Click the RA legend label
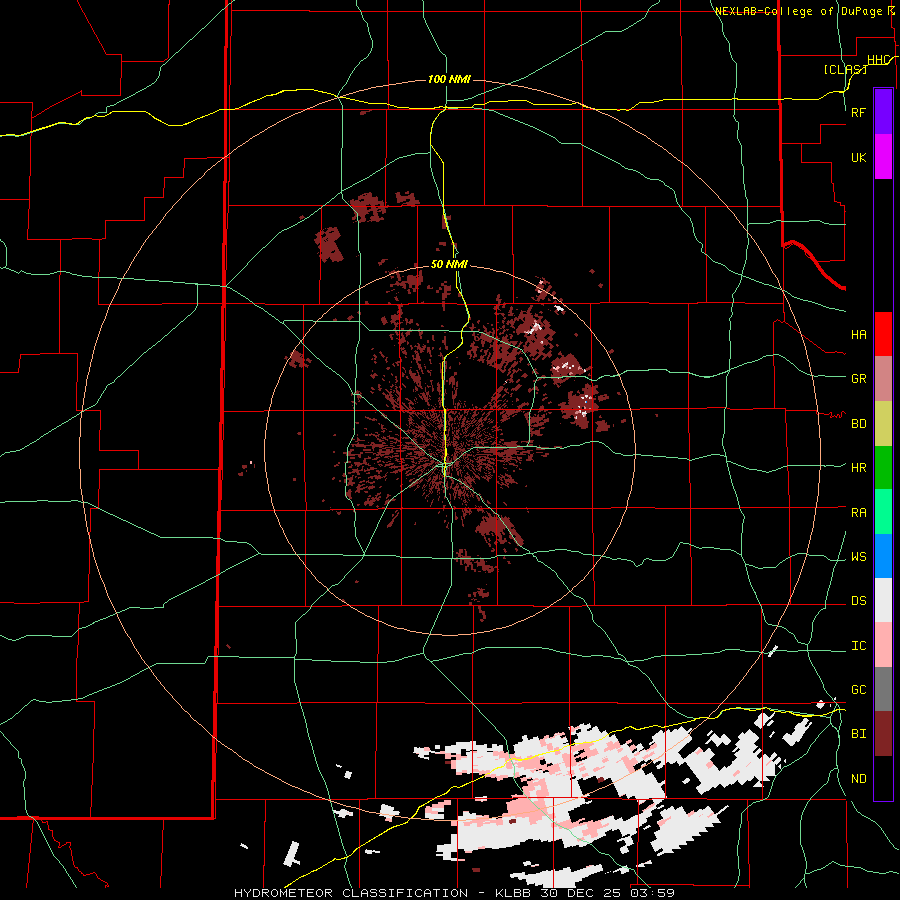This screenshot has width=900, height=900. coord(859,513)
